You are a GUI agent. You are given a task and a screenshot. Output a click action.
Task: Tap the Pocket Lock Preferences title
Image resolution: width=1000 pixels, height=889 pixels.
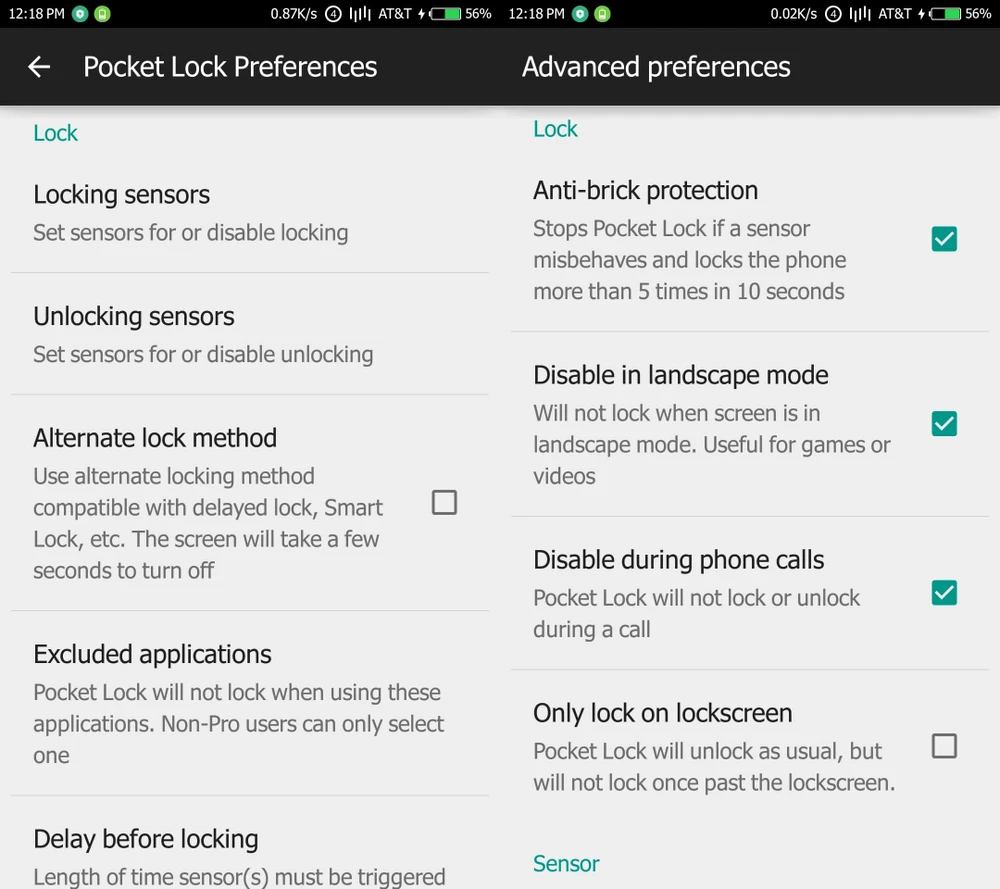[x=230, y=67]
